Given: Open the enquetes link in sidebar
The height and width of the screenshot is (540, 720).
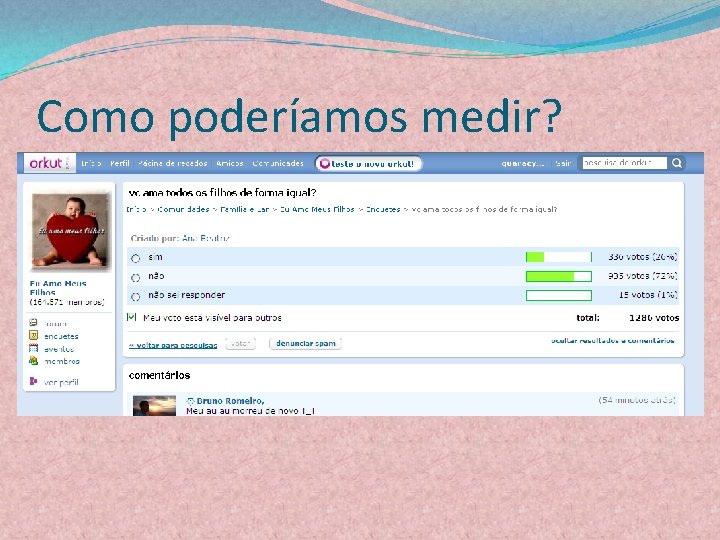Looking at the screenshot, I should click(61, 336).
